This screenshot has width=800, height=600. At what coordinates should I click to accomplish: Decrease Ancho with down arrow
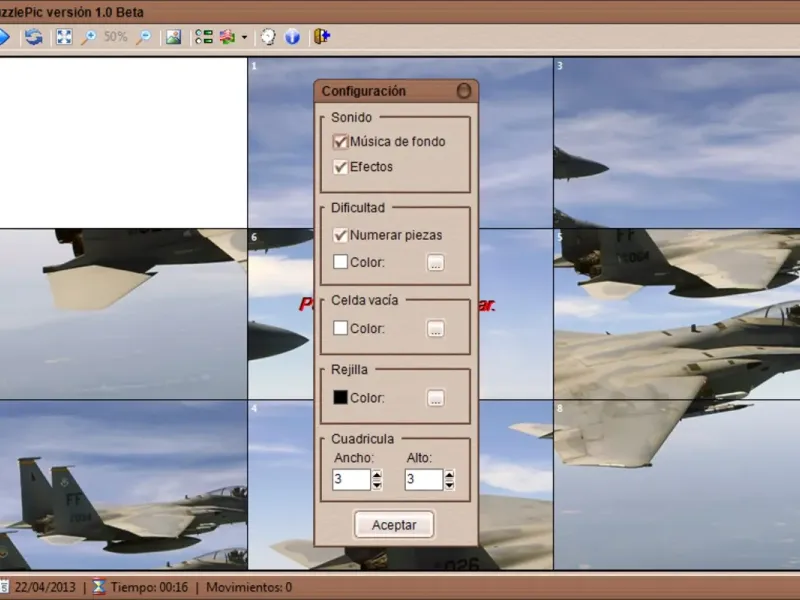[x=377, y=485]
